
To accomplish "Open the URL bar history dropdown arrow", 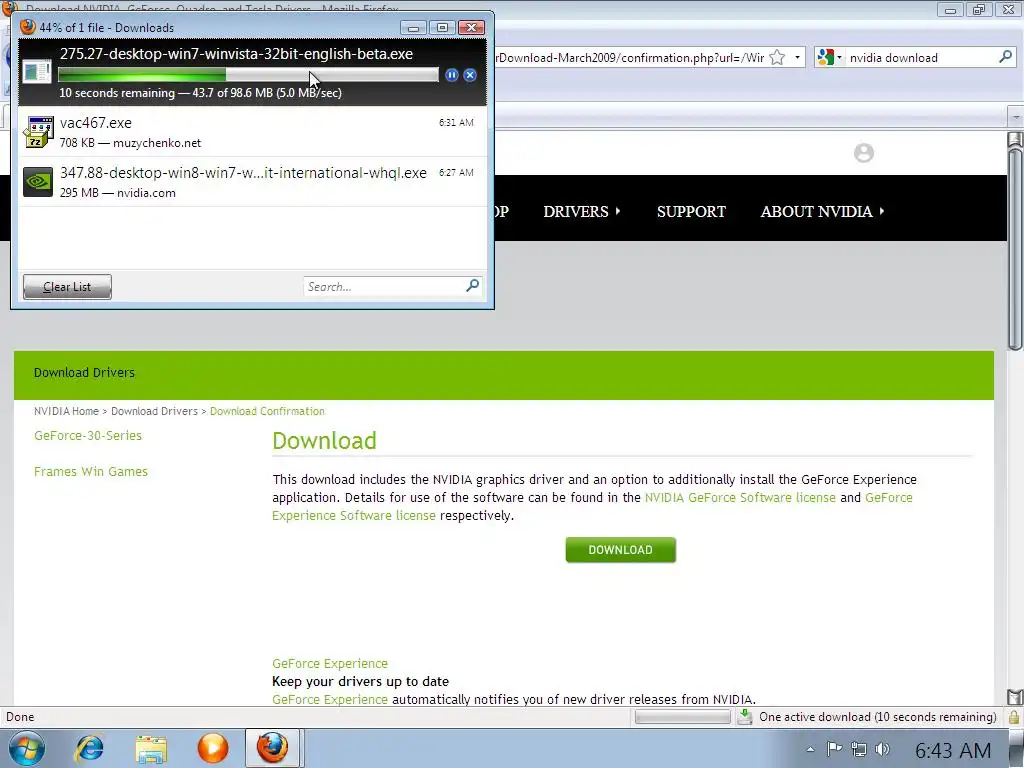I will click(797, 57).
